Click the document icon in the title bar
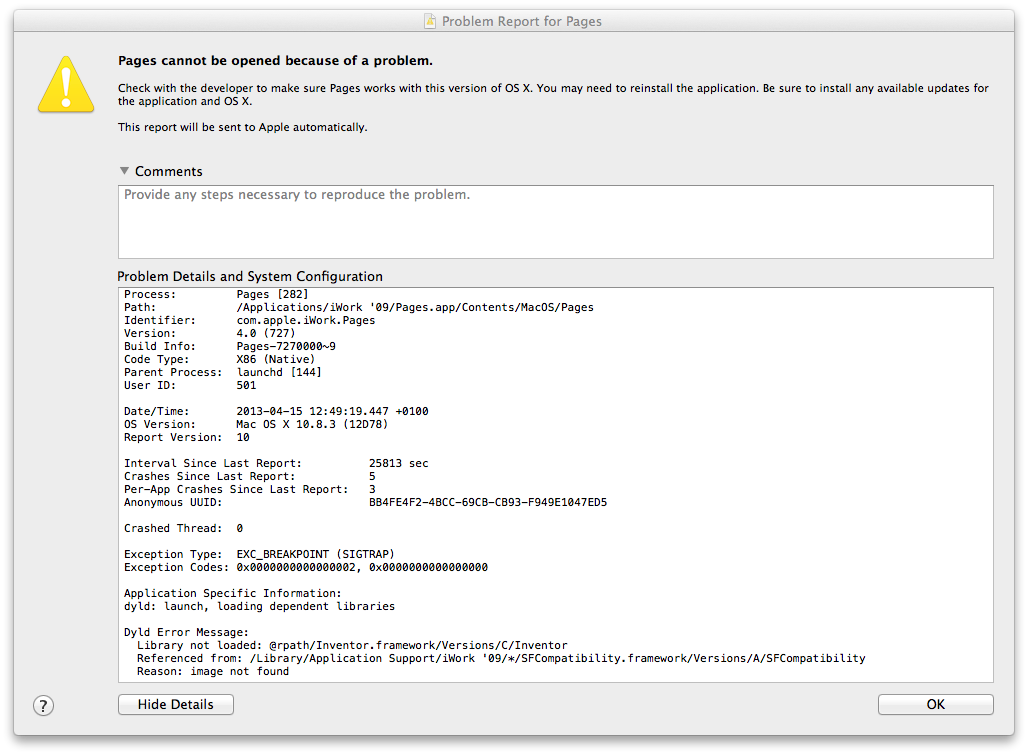The width and height of the screenshot is (1028, 755). point(430,21)
